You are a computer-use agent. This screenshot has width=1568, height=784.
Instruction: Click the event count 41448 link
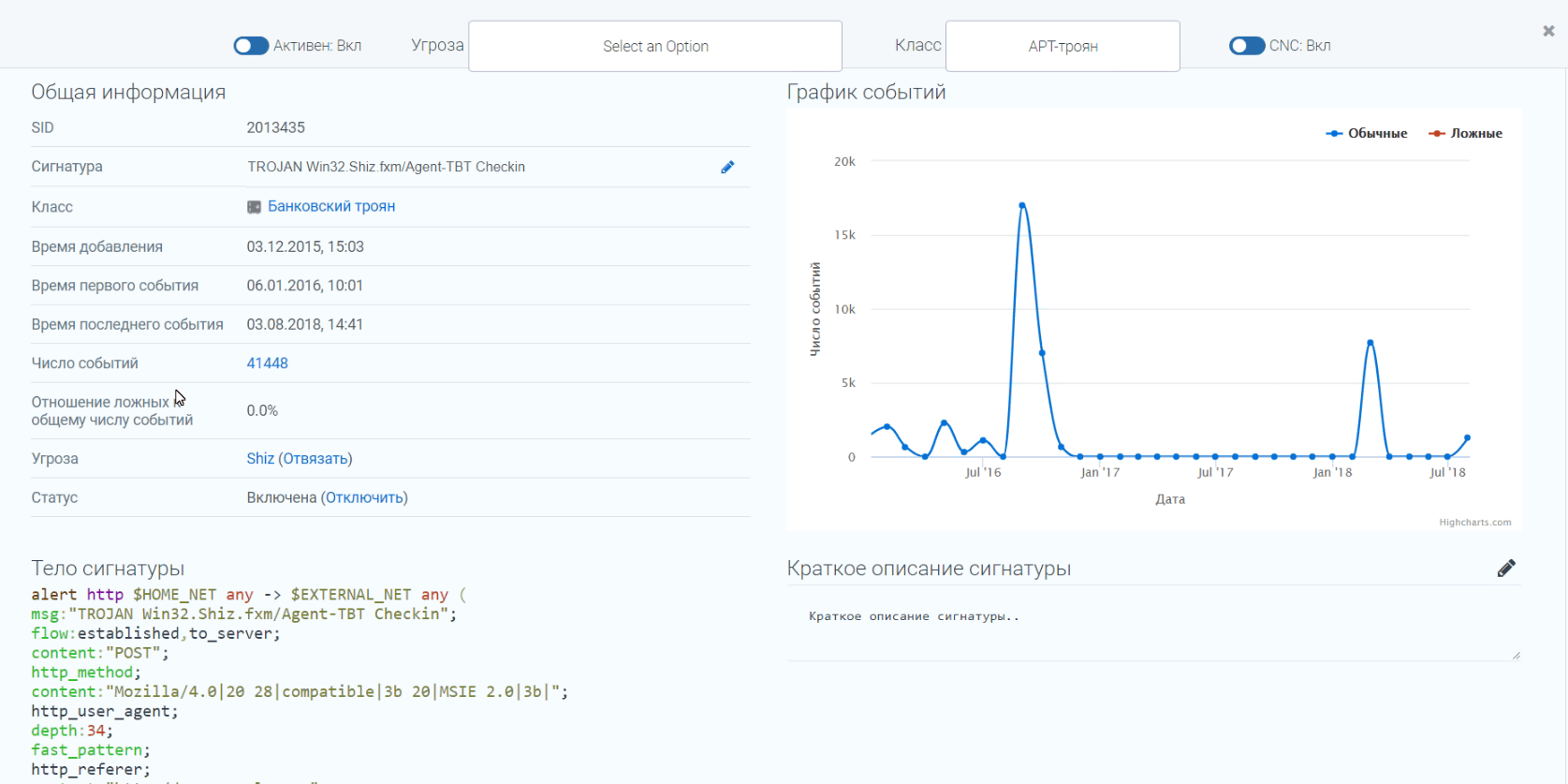267,363
